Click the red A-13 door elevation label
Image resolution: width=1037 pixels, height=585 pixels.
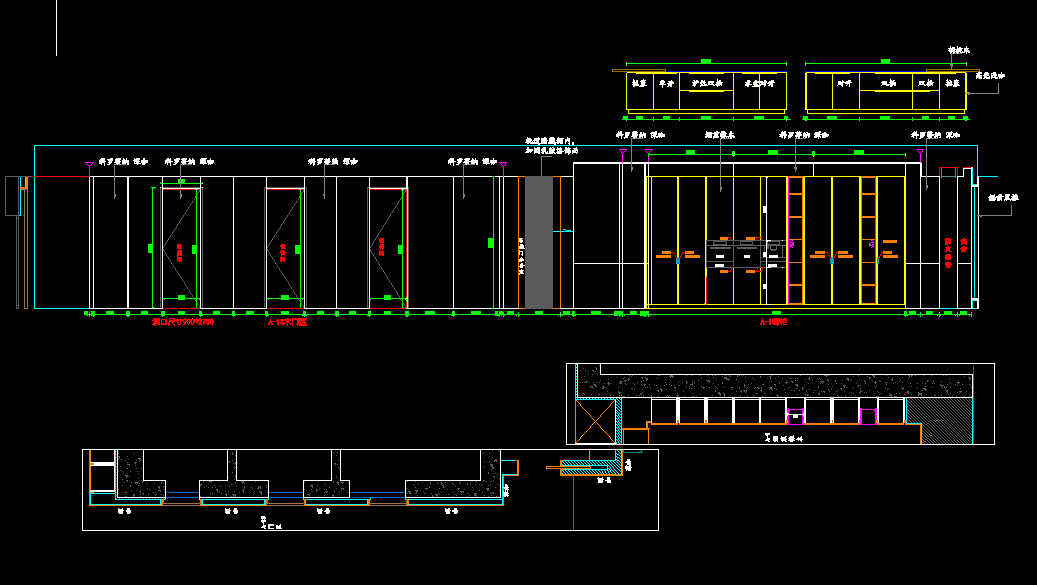(x=287, y=323)
